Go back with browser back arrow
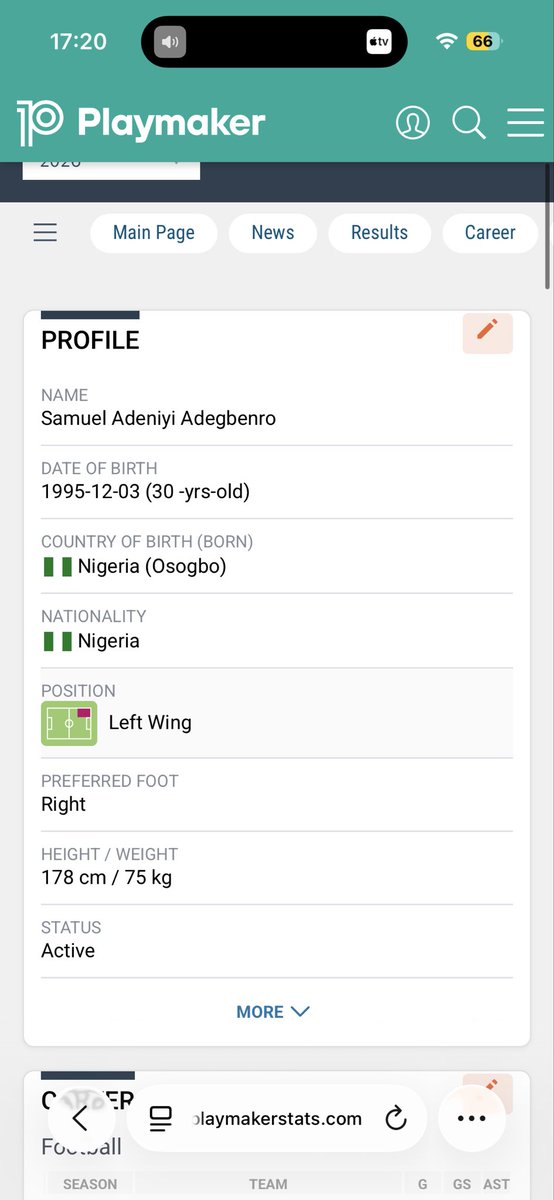Screen dimensions: 554x1200 coord(80,1119)
